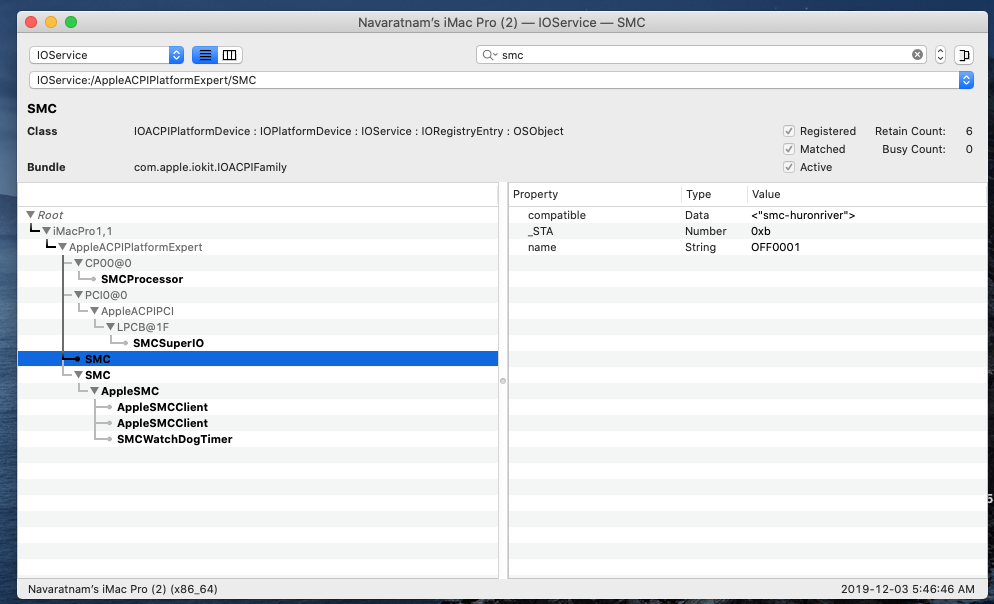Click the 0xb value cell

[760, 231]
